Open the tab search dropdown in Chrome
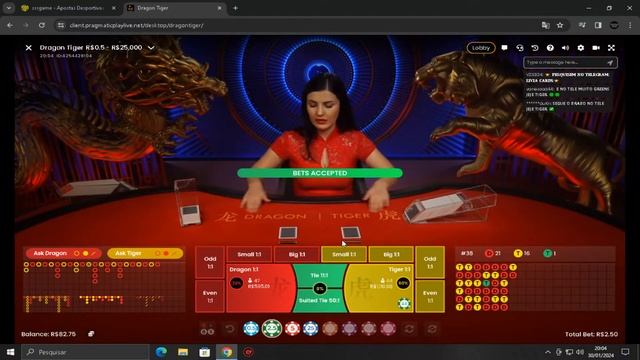Viewport: 640px width, 360px height. pyautogui.click(x=9, y=8)
